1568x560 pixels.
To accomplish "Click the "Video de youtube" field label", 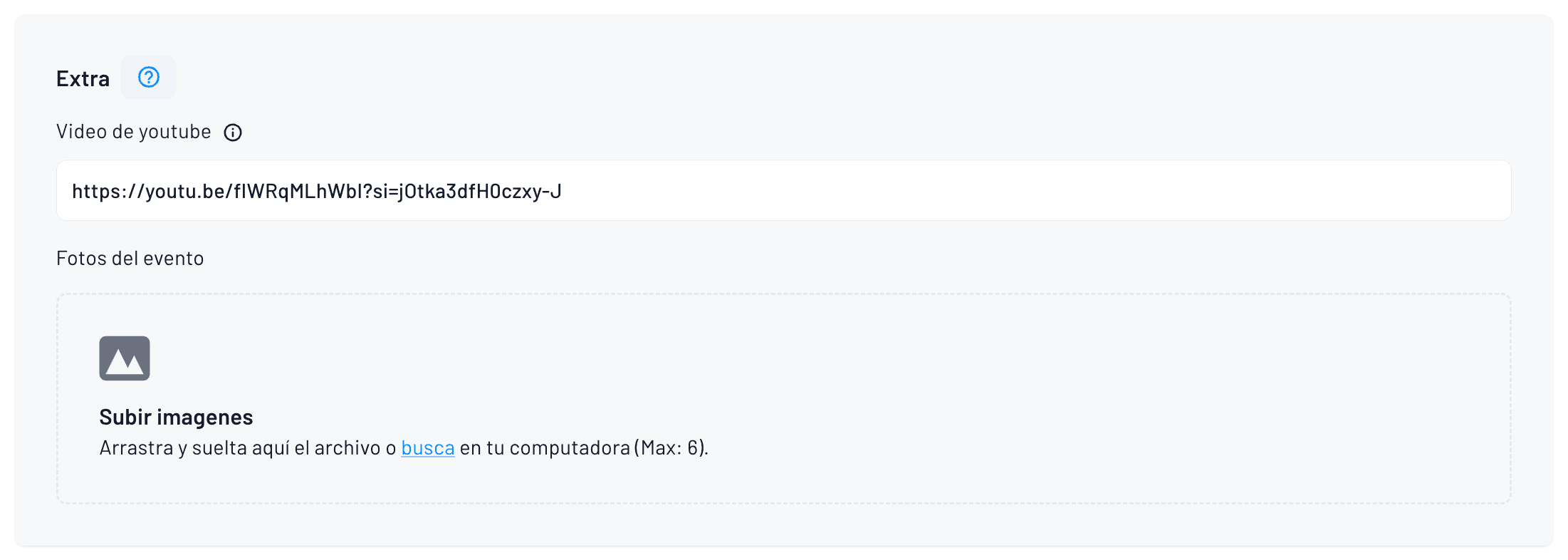I will tap(134, 132).
